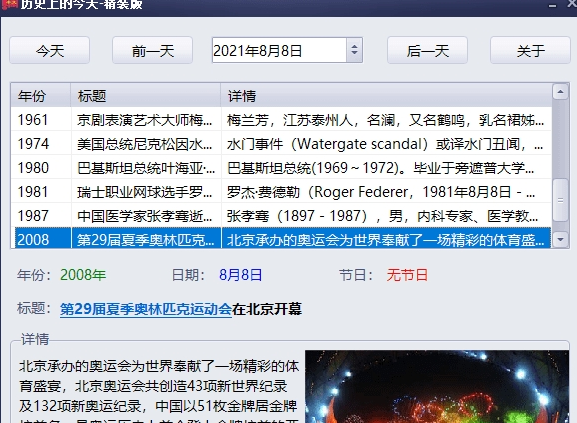The width and height of the screenshot is (577, 423).
Task: Go to previous day with 前一天
Action: (152, 51)
